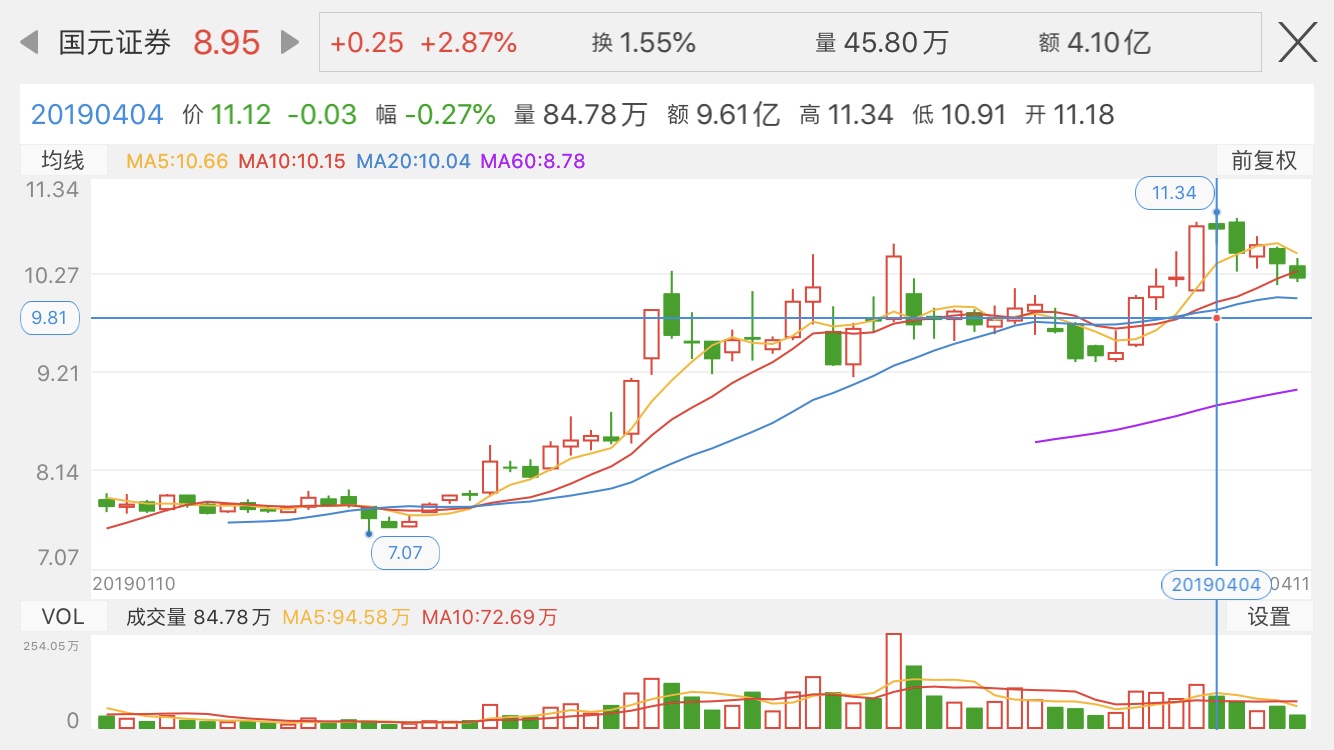Screen dimensions: 1334x750
Task: Click the 20190404 crosshair date label
Action: click(x=1216, y=585)
